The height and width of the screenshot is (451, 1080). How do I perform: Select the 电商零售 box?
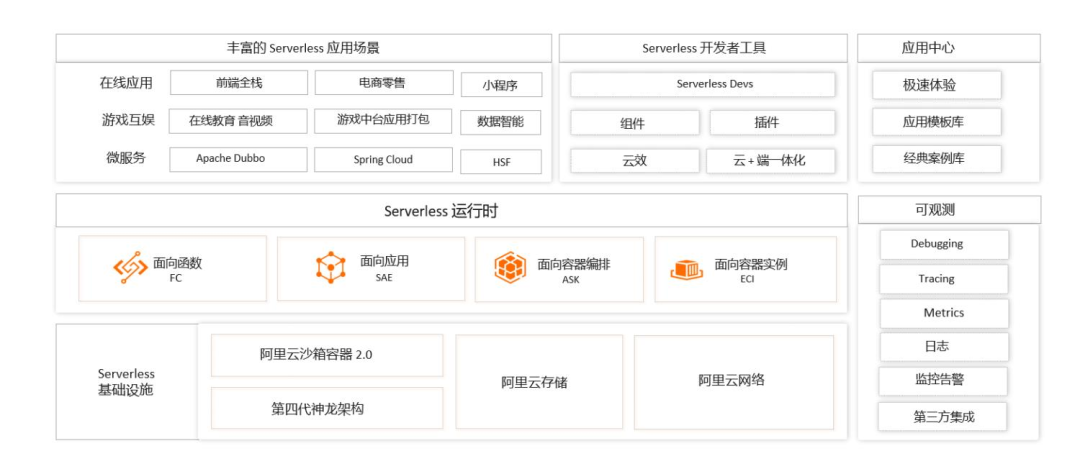coord(384,83)
